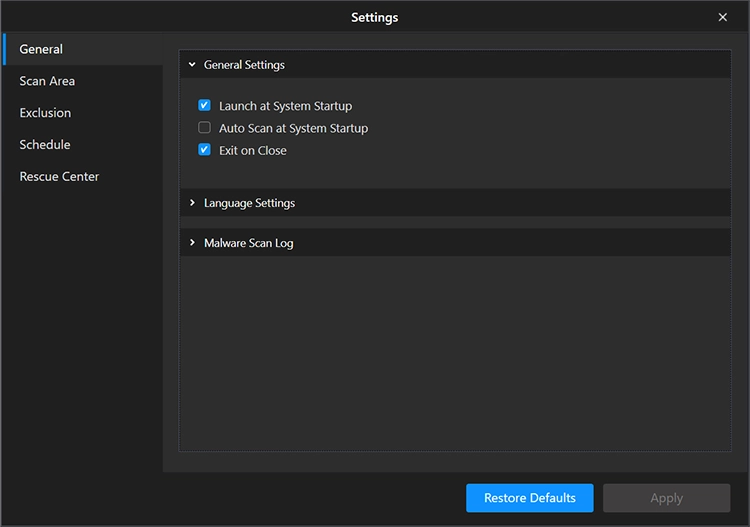Click the "Auto Scan at System Startup" label
Image resolution: width=750 pixels, height=527 pixels.
[x=293, y=128]
